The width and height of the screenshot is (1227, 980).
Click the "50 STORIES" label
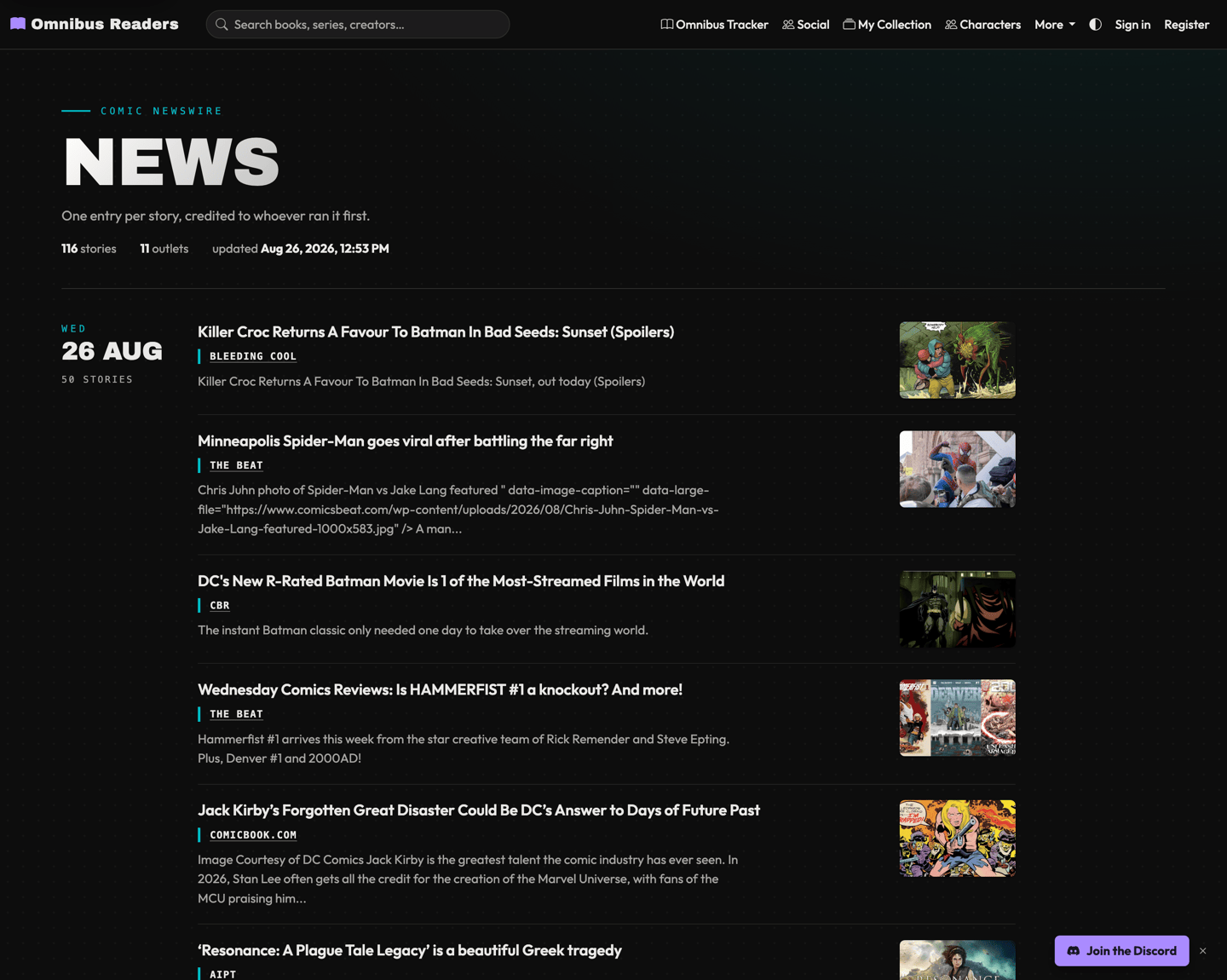pyautogui.click(x=97, y=379)
